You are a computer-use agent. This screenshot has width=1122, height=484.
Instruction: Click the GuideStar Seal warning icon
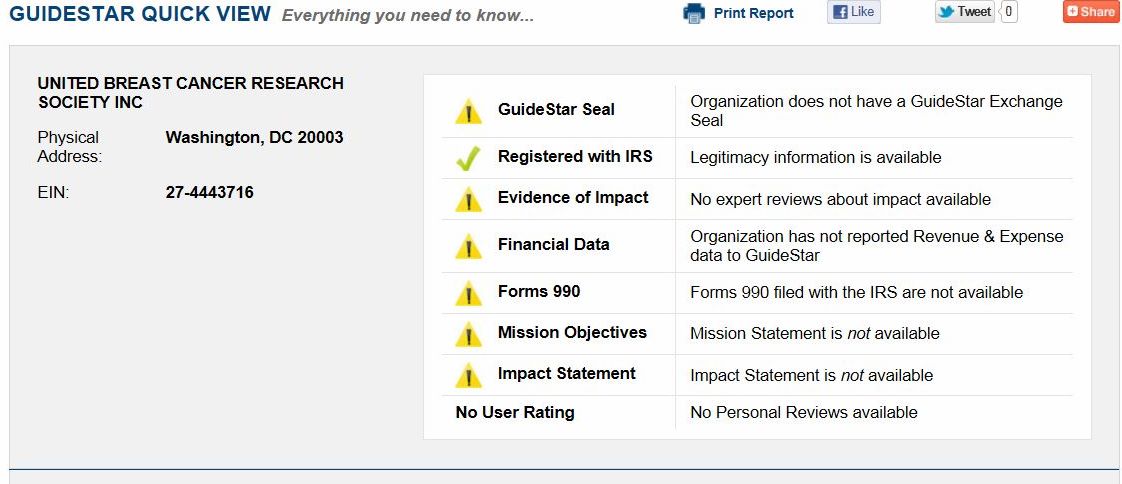[x=468, y=111]
